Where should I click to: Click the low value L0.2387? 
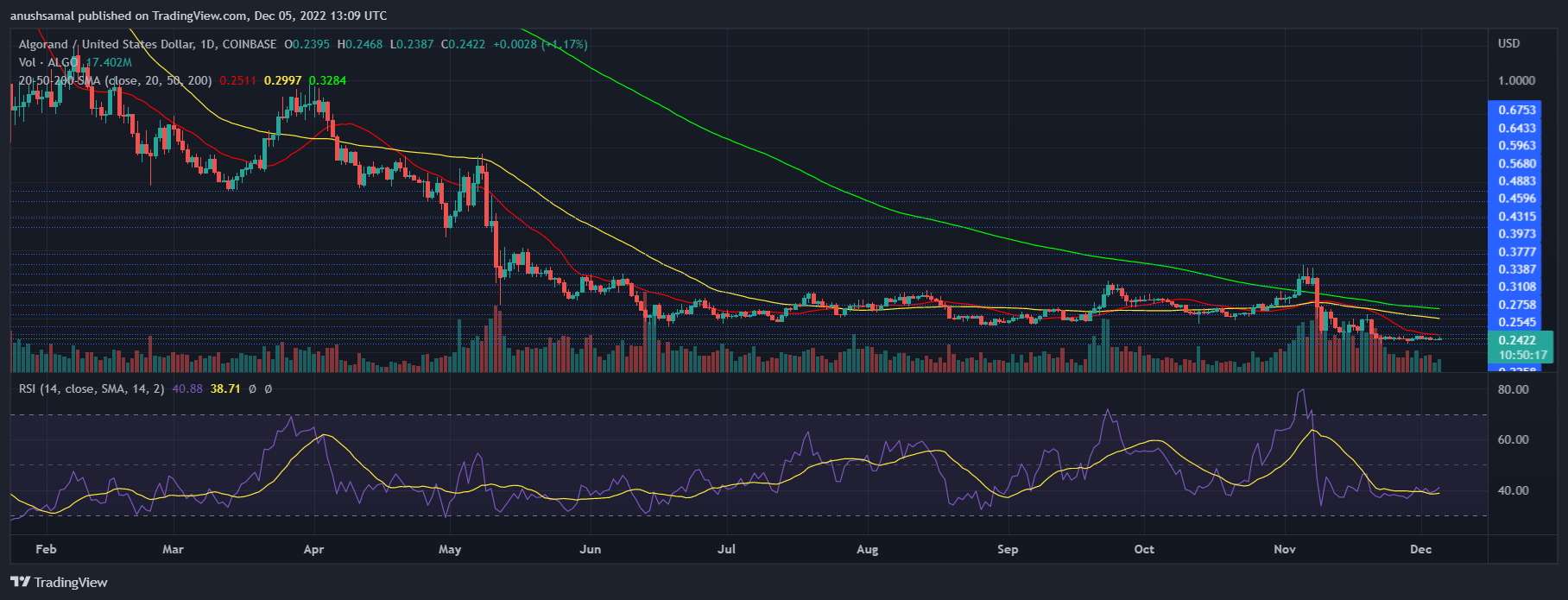412,44
